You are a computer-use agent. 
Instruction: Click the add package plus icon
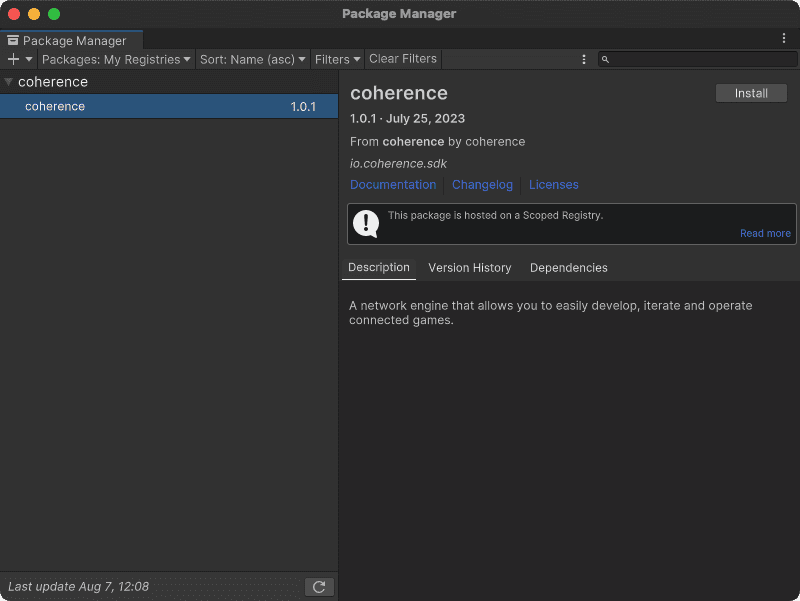click(x=12, y=59)
